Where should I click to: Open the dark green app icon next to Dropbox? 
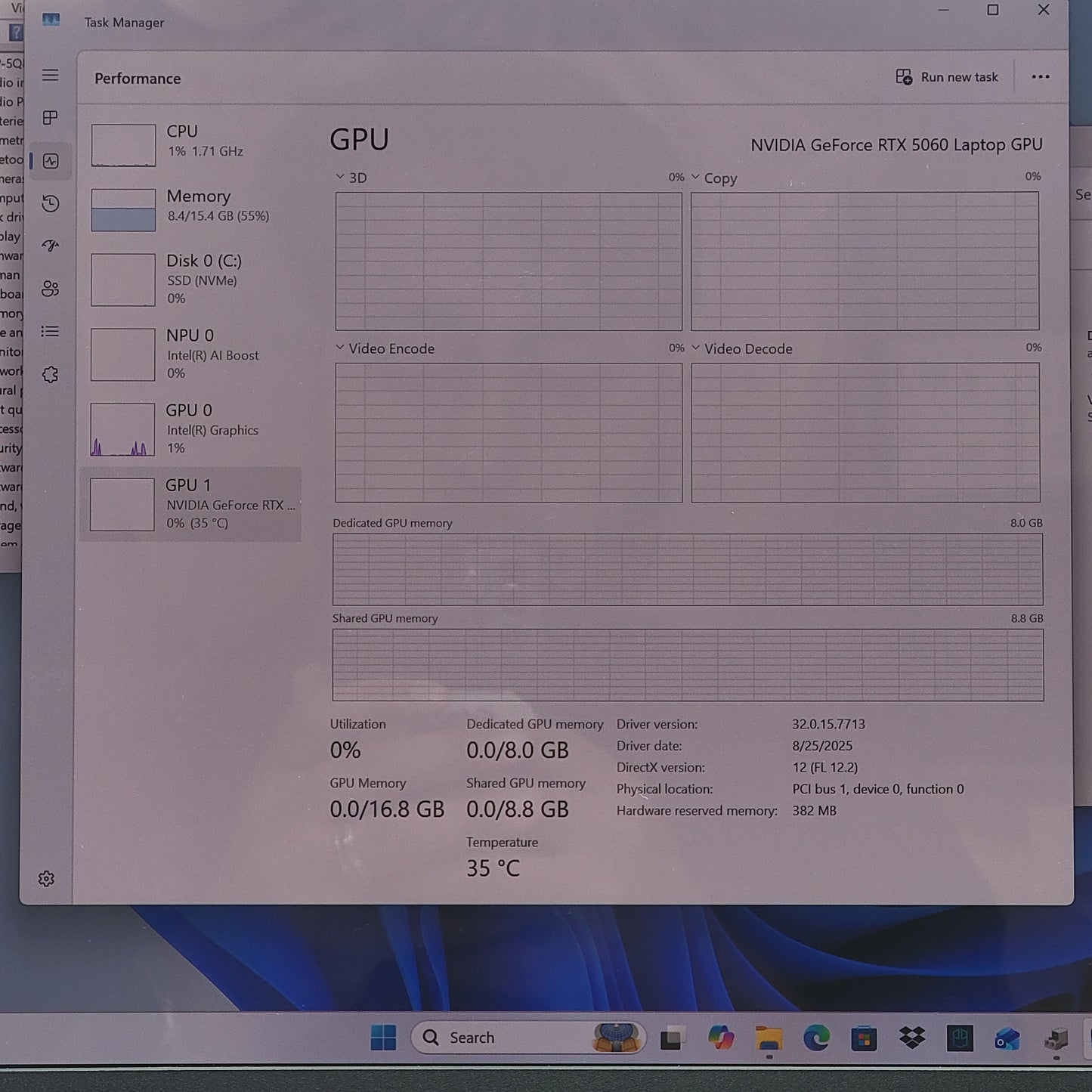(960, 1038)
